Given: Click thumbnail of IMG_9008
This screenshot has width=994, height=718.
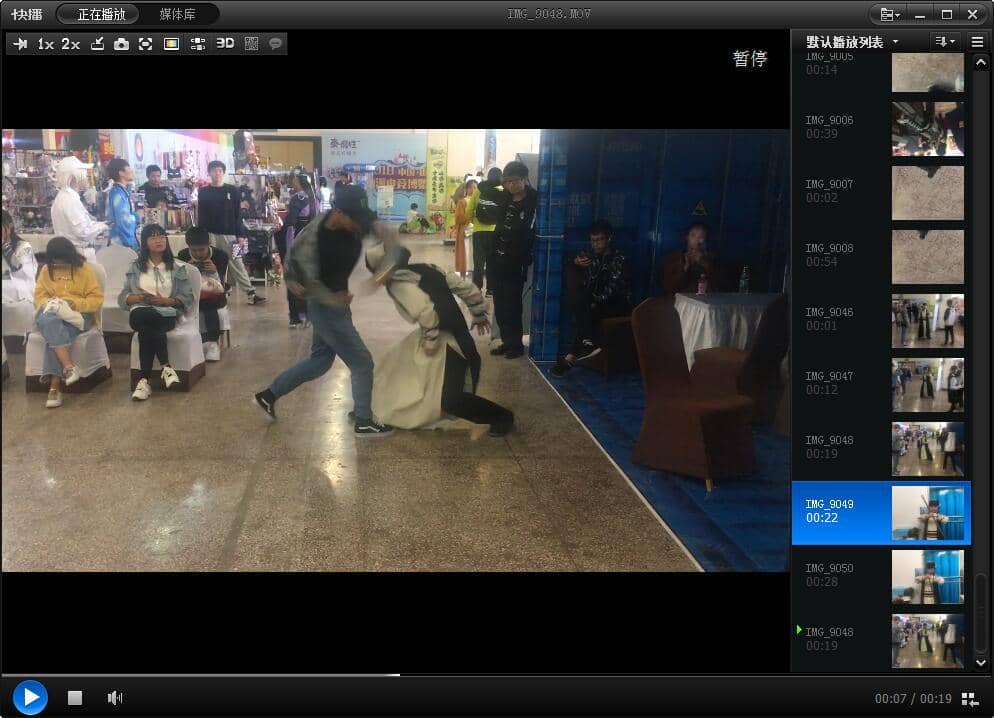Looking at the screenshot, I should point(927,257).
